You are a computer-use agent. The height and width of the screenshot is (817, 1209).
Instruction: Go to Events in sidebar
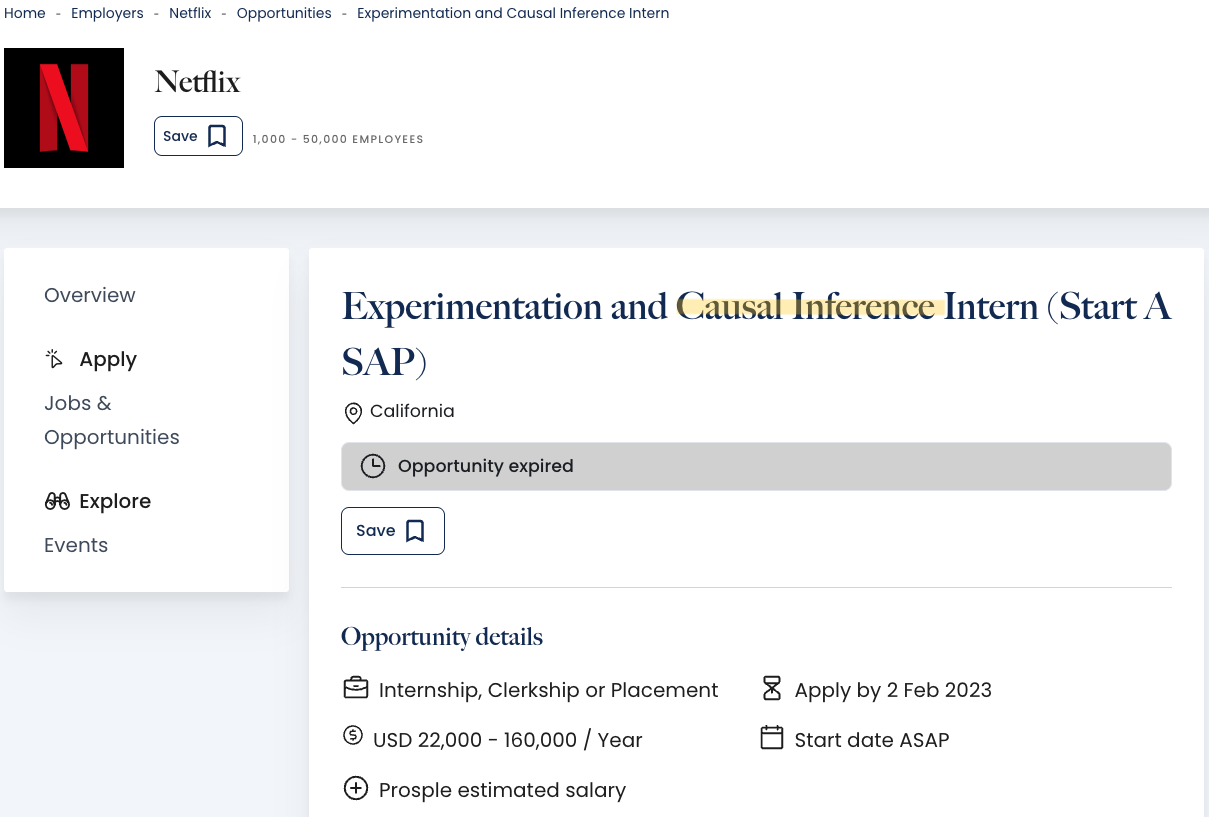76,545
